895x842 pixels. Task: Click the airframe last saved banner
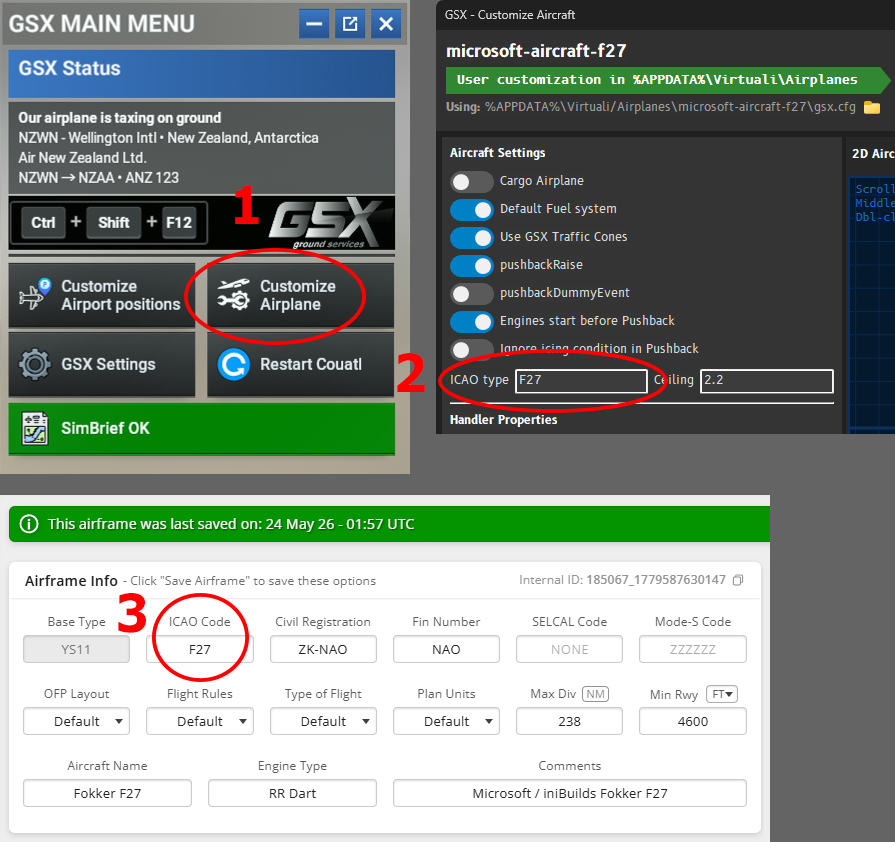point(389,524)
